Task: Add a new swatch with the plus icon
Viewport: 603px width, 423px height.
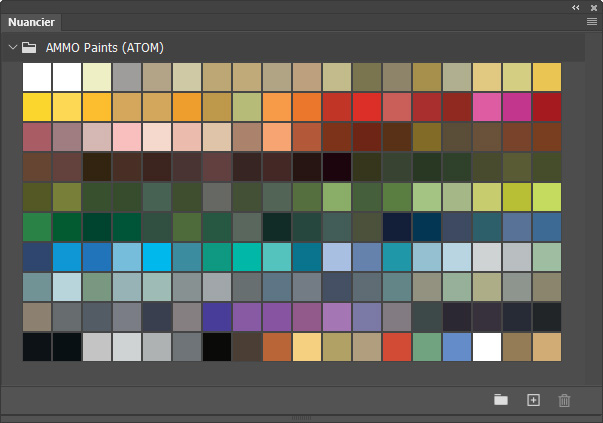Action: [533, 400]
